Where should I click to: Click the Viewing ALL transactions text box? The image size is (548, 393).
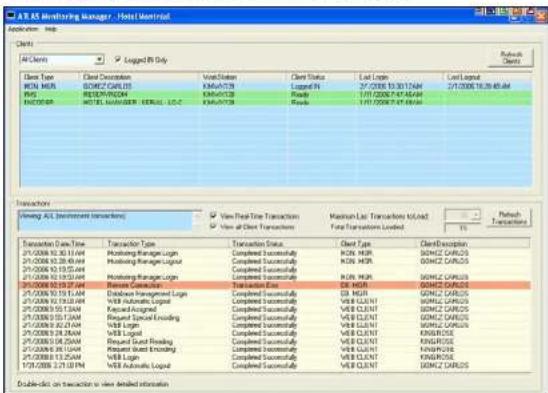pyautogui.click(x=105, y=221)
